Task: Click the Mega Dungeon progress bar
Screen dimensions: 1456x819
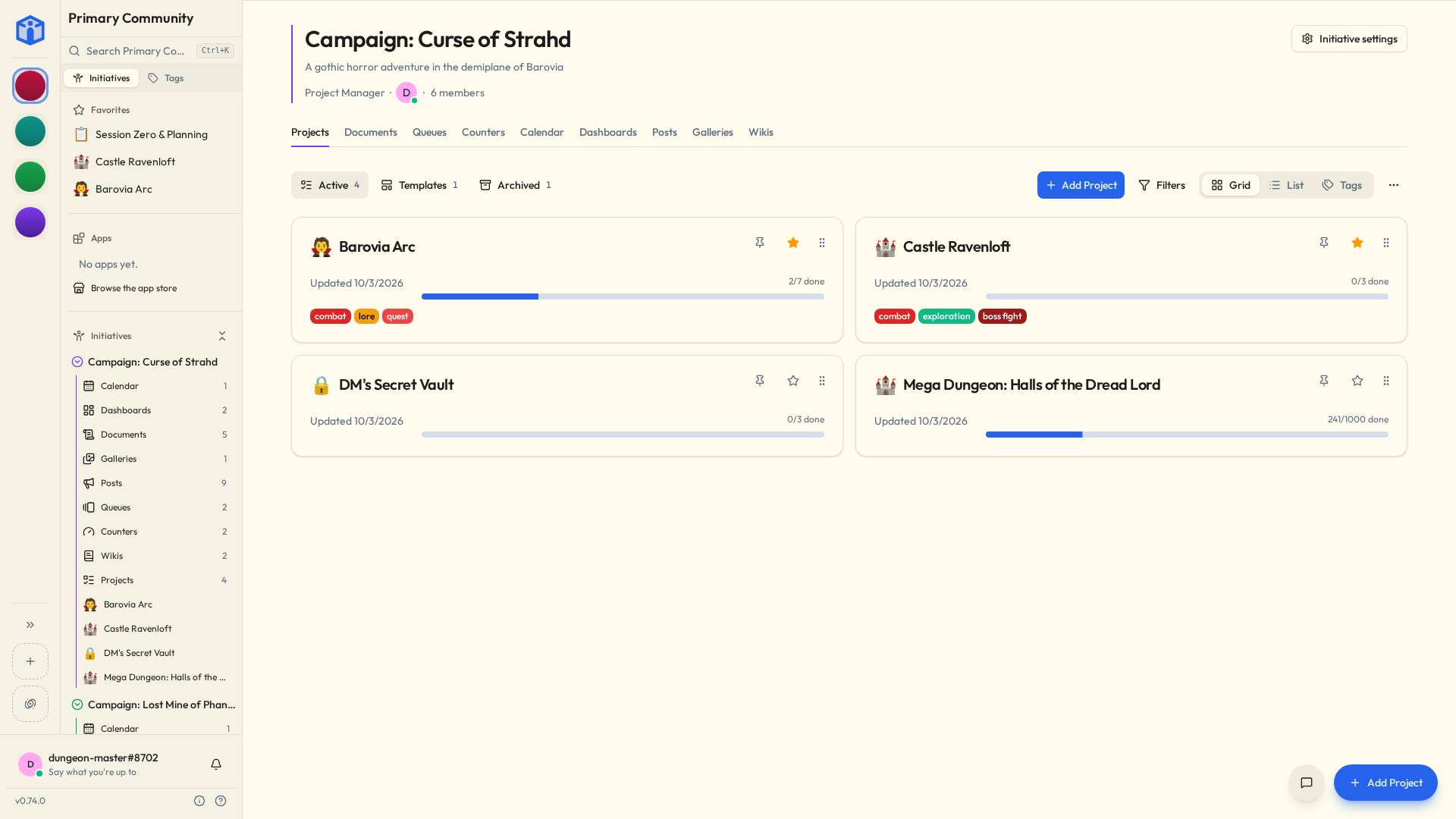Action: click(x=1187, y=435)
